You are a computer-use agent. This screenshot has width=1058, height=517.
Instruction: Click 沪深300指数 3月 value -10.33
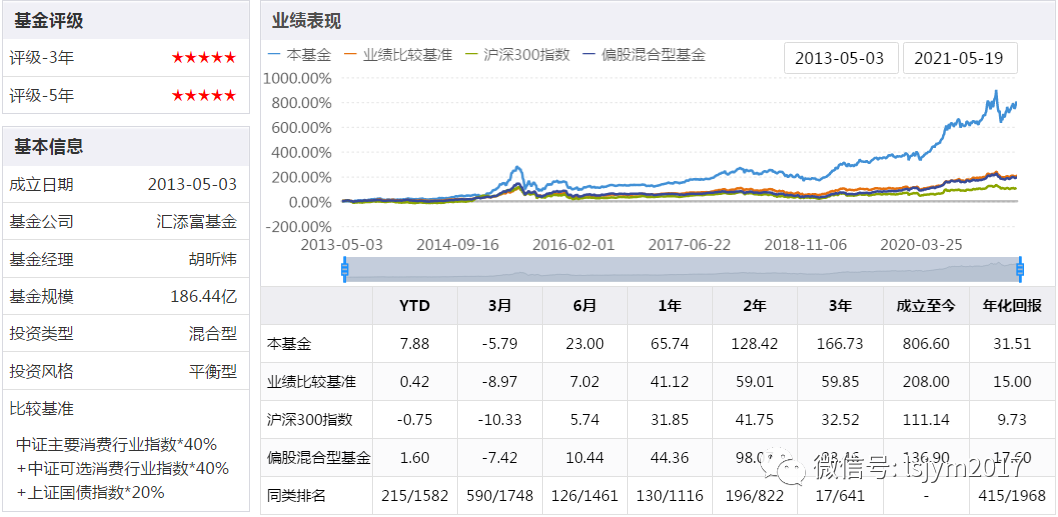tap(500, 420)
